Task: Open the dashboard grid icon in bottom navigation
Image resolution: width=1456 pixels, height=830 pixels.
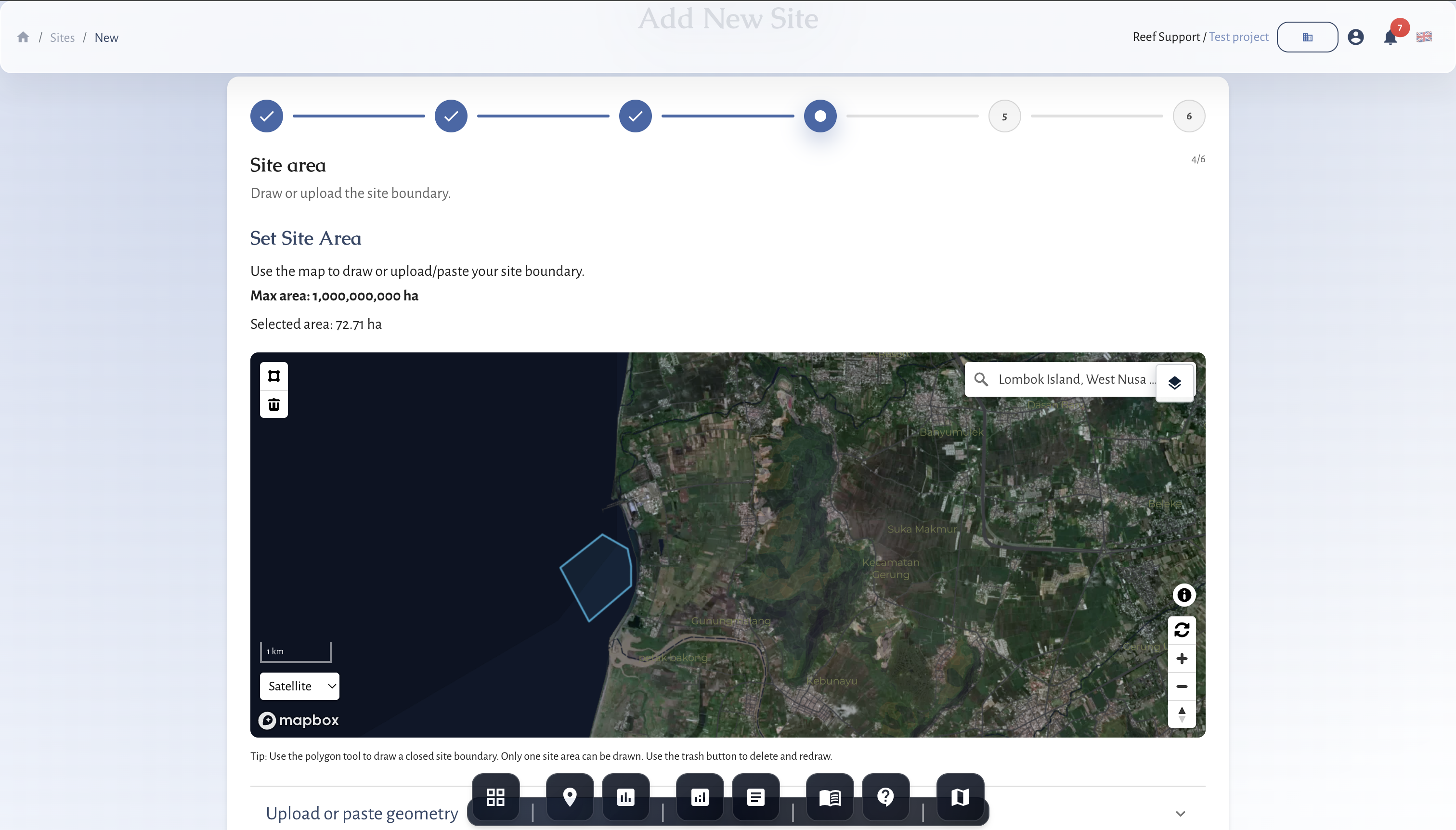Action: tap(495, 796)
